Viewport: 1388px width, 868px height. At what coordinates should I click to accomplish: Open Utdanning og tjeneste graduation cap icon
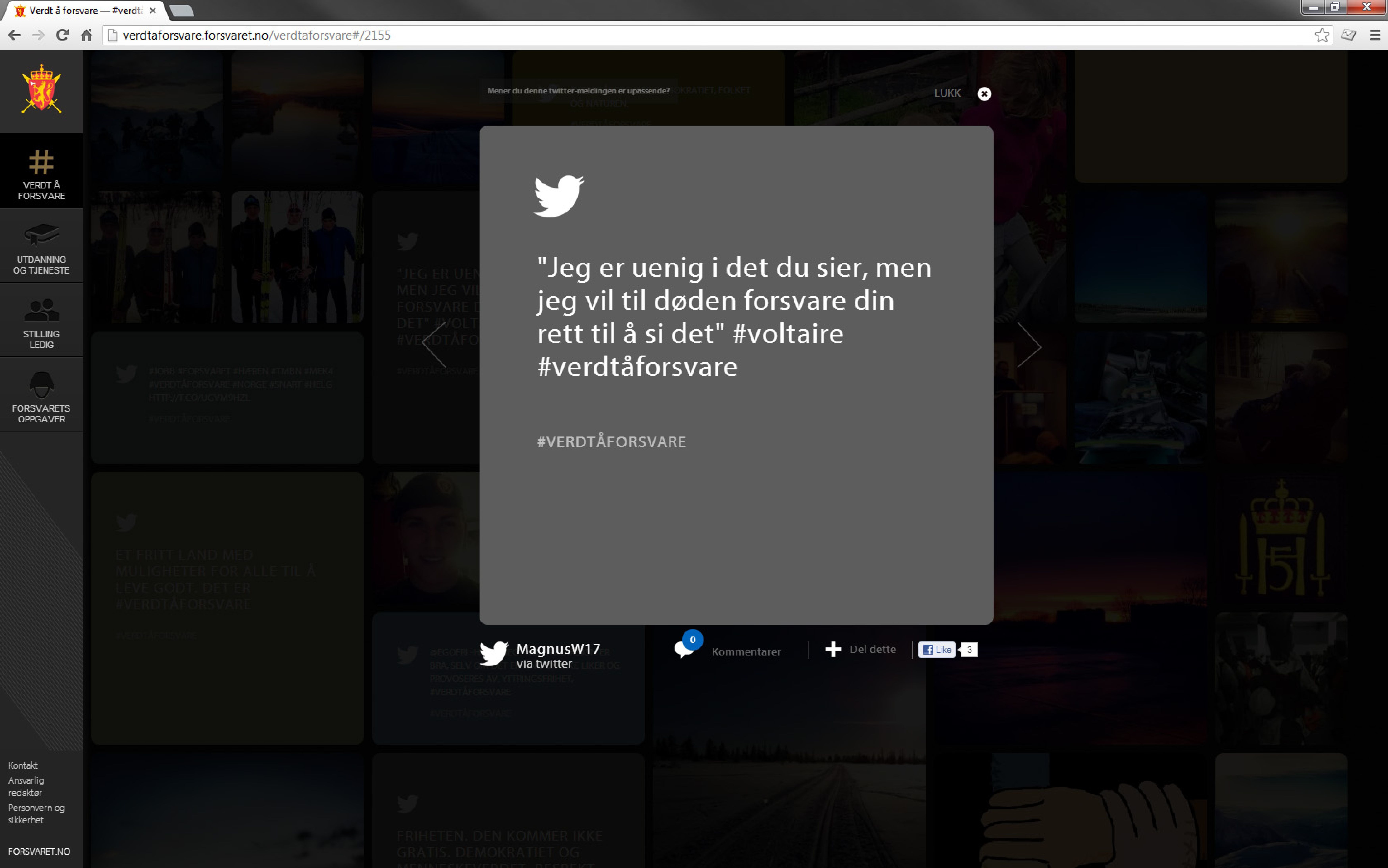coord(41,234)
